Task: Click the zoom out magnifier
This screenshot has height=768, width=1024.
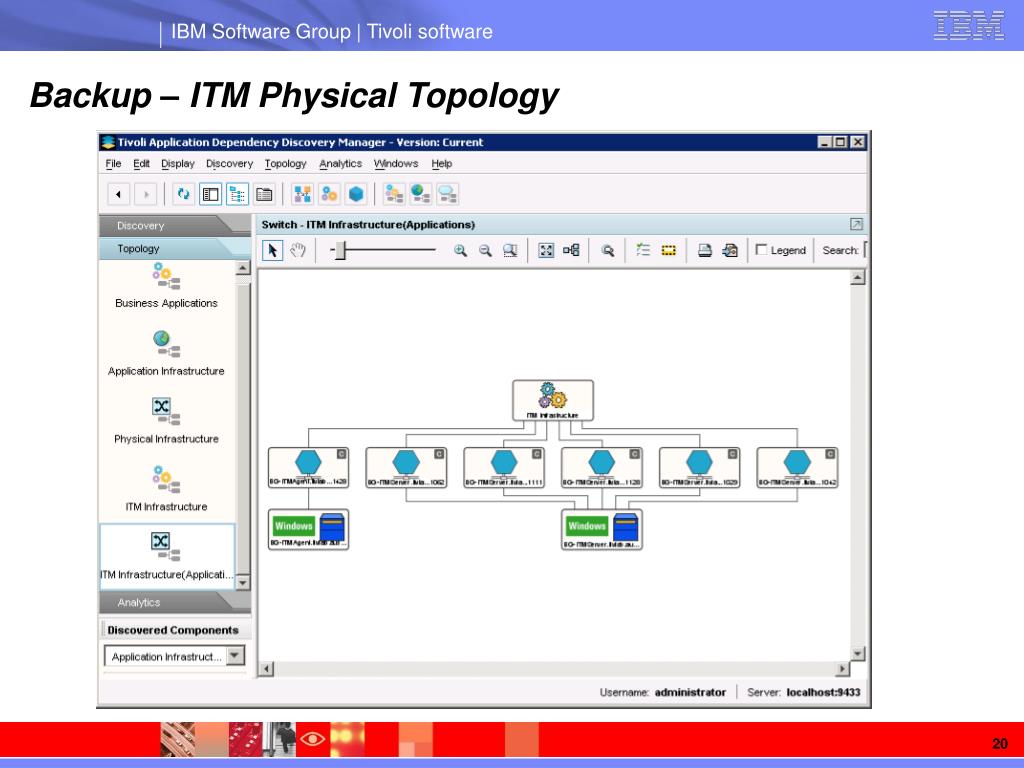Action: point(485,250)
